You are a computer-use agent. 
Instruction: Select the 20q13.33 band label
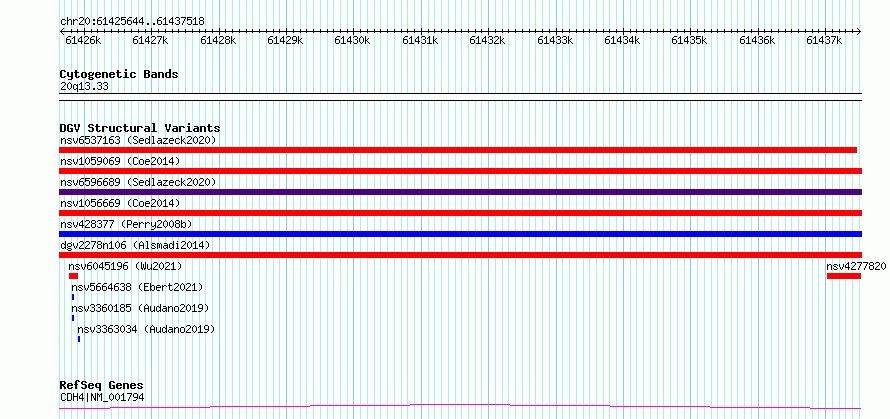pyautogui.click(x=84, y=87)
